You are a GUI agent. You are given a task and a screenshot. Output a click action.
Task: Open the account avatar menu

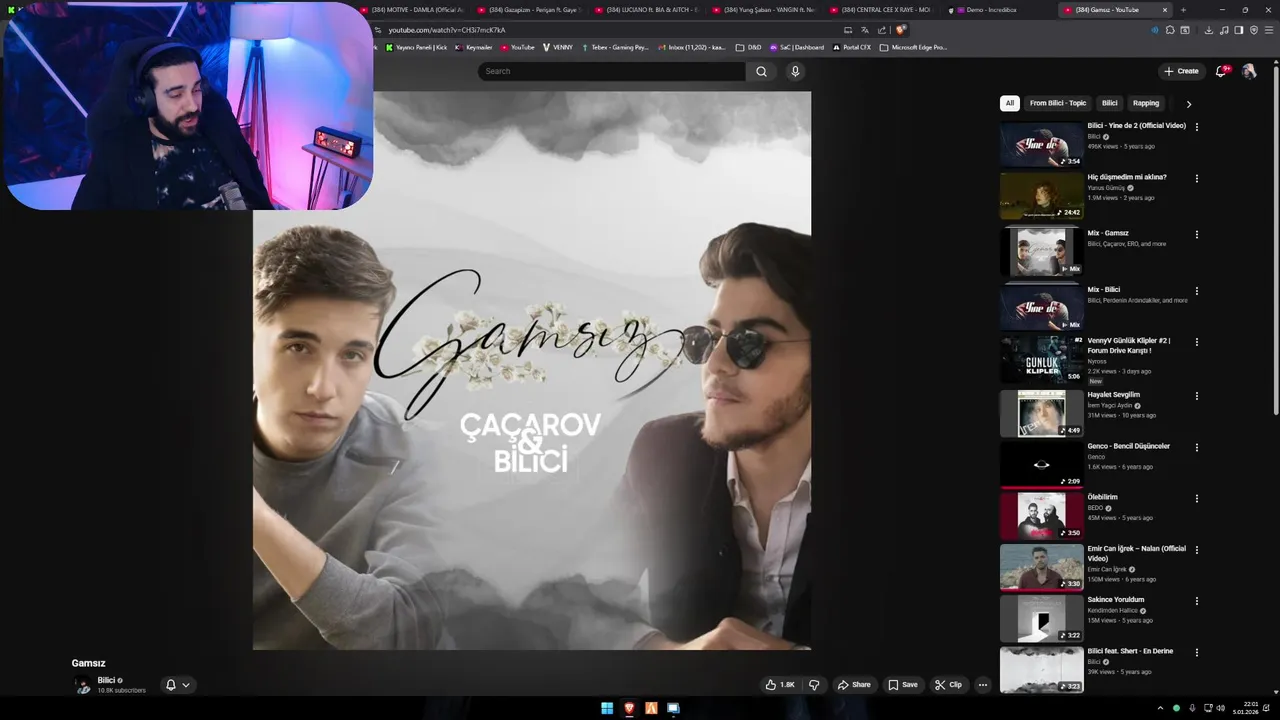(1248, 71)
